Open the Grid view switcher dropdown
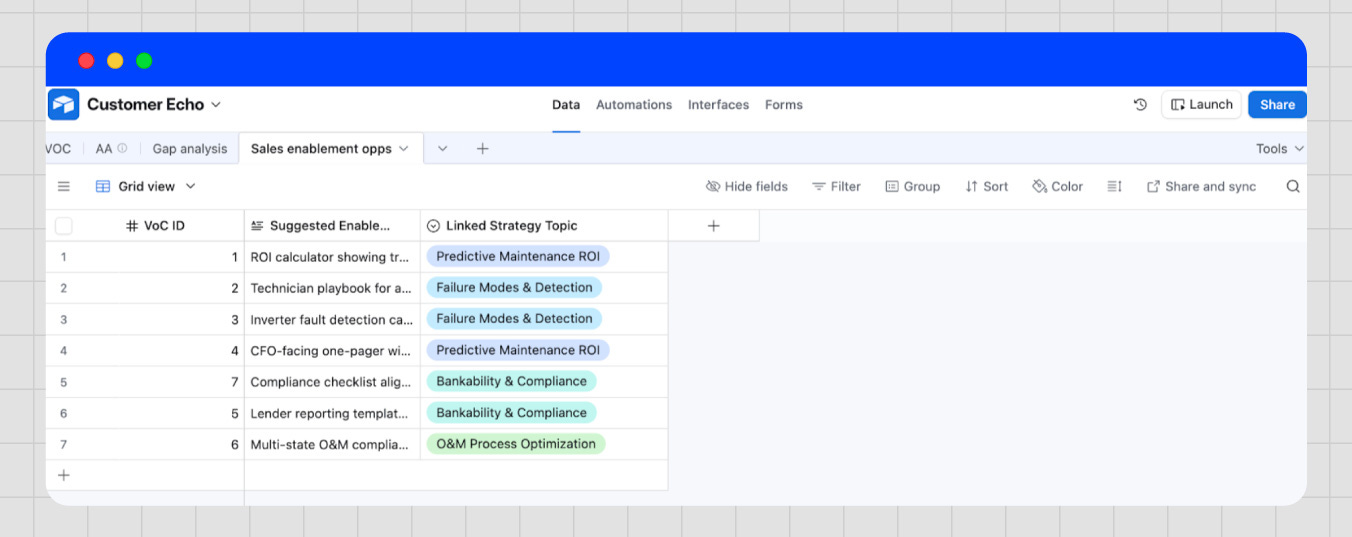The height and width of the screenshot is (537, 1352). pyautogui.click(x=146, y=186)
